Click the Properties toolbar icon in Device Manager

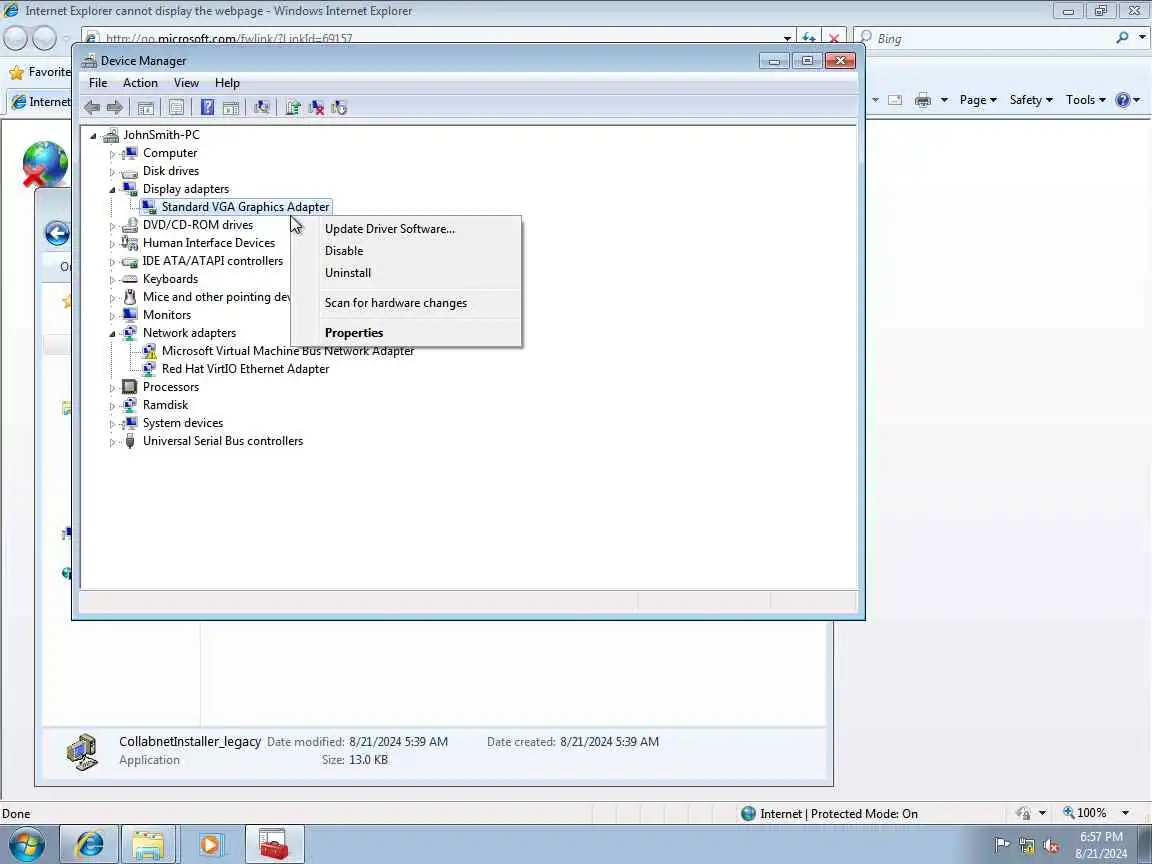(176, 108)
